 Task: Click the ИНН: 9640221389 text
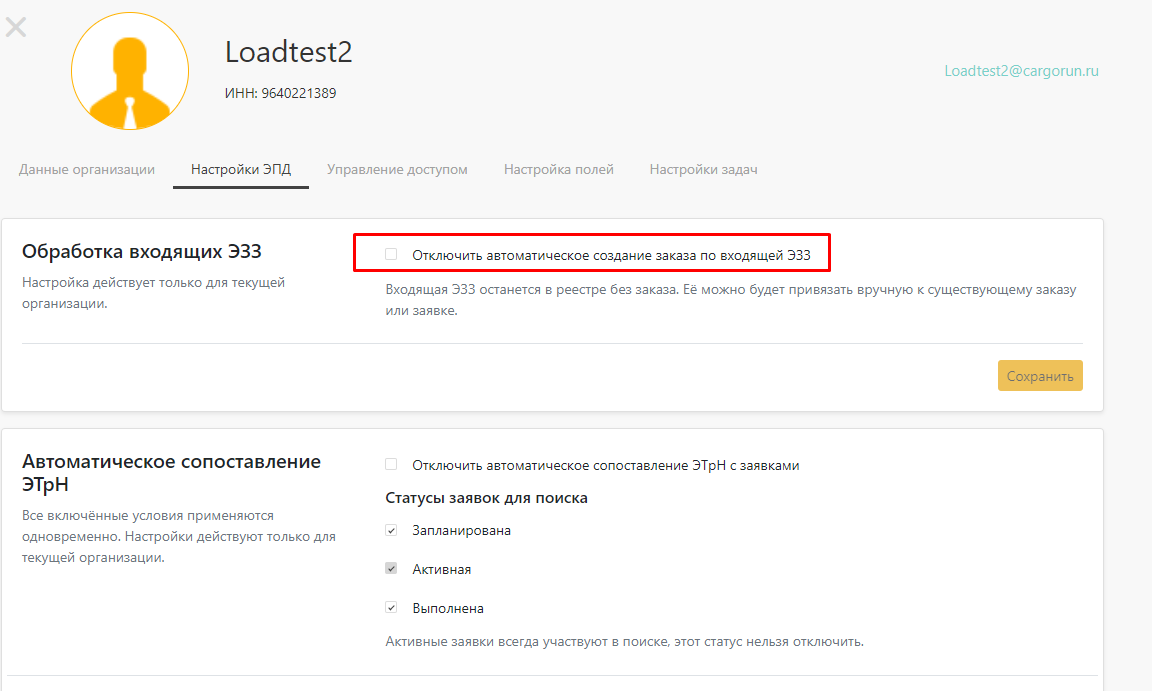[x=281, y=93]
